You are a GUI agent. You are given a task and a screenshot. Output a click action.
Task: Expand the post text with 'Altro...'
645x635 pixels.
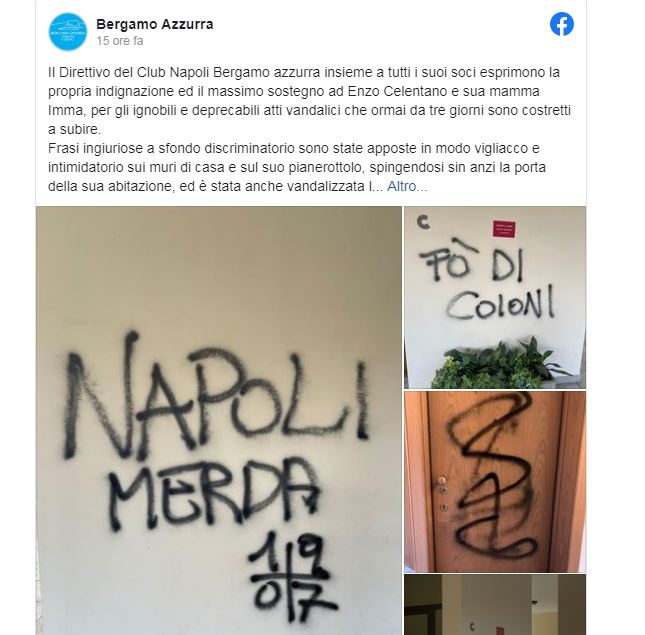[407, 186]
